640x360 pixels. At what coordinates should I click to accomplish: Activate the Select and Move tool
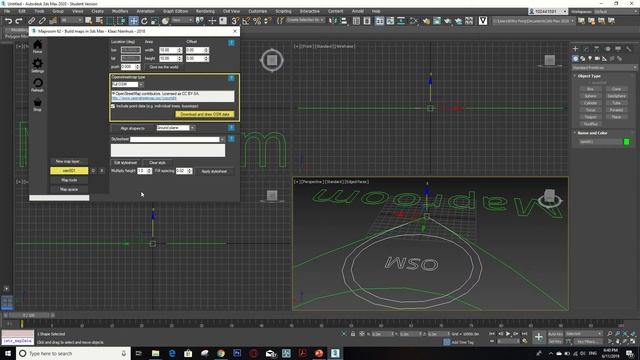pyautogui.click(x=133, y=20)
